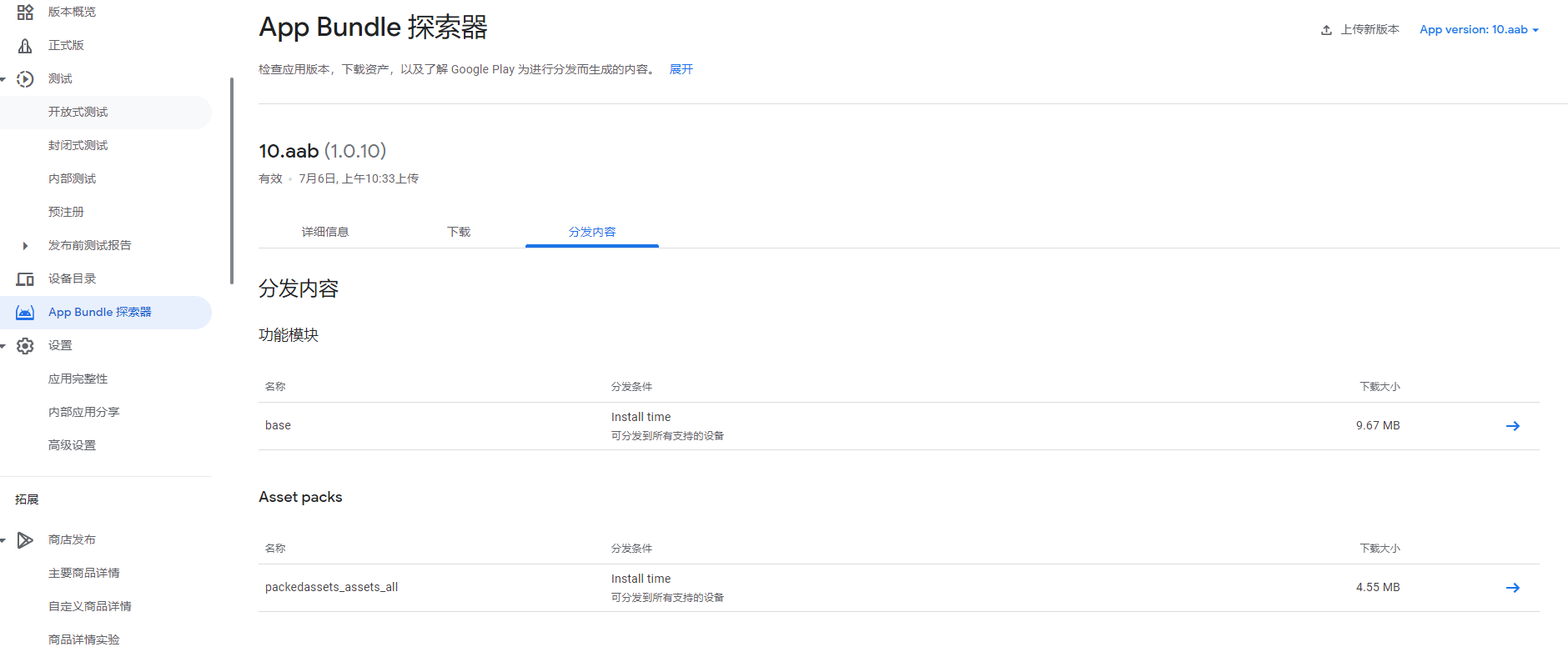Click the sidebar vertical scrollbar
This screenshot has height=652, width=1568.
click(231, 180)
